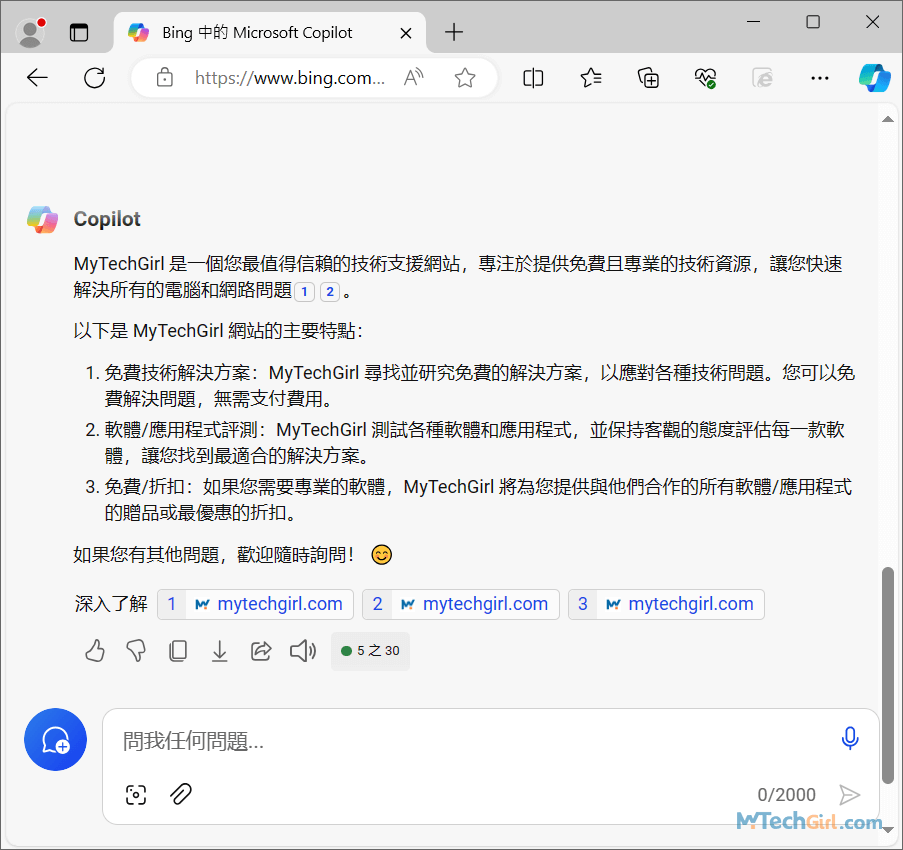Click the 0/2000 character counter
903x850 pixels.
pos(787,795)
